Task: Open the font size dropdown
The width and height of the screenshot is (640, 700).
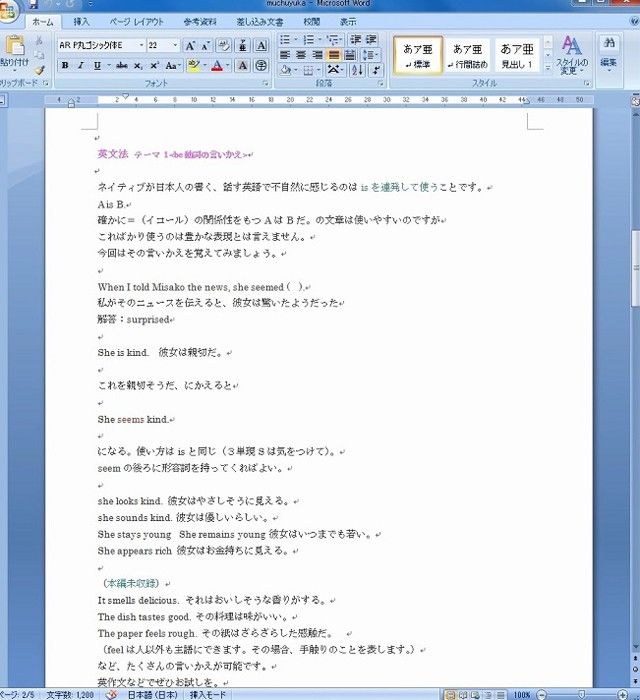Action: point(175,45)
